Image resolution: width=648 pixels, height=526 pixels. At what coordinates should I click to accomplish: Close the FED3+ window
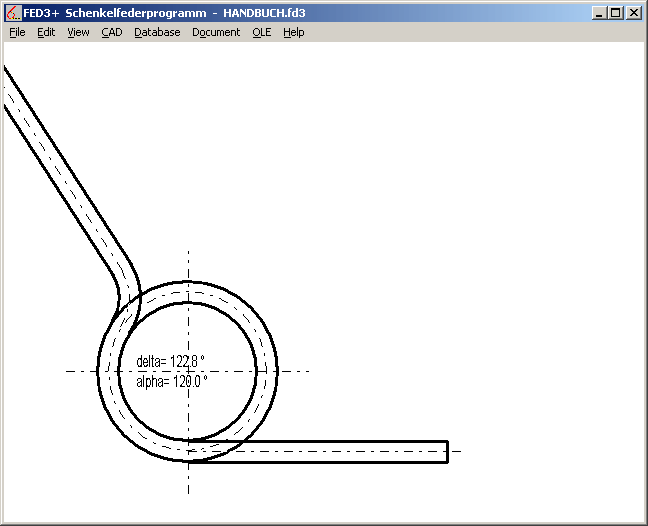coord(633,13)
